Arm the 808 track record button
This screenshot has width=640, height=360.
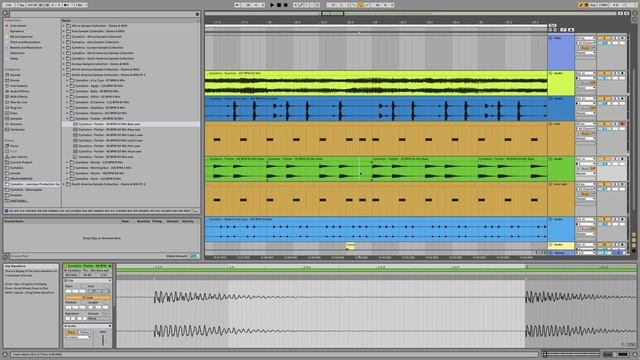tap(622, 124)
